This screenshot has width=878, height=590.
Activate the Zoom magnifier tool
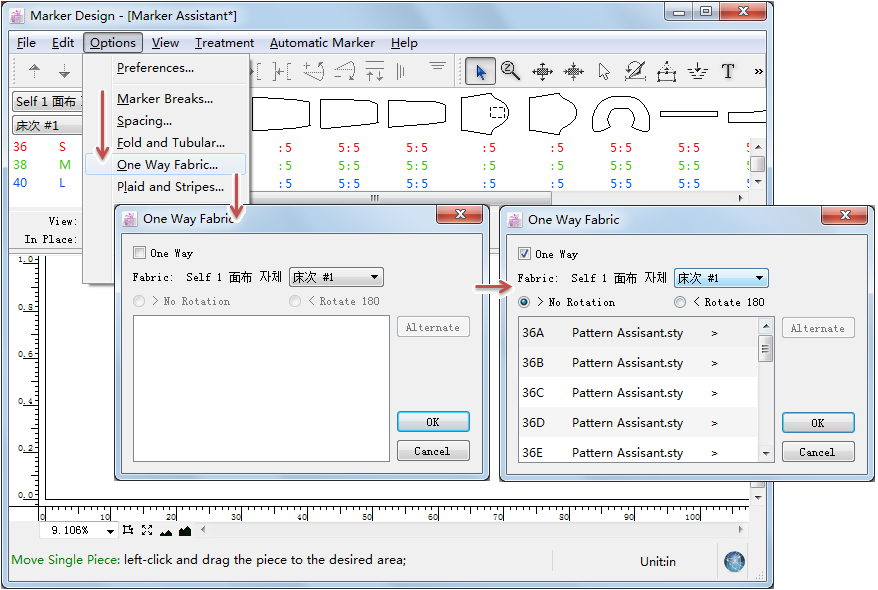click(510, 71)
